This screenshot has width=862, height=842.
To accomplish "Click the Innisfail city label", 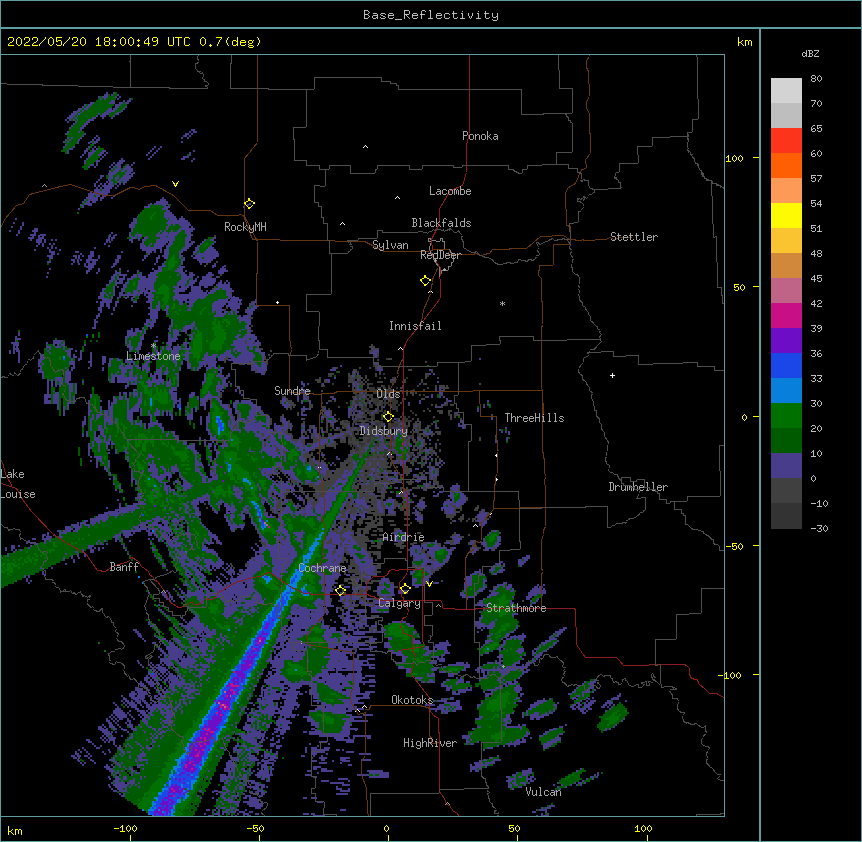I will click(415, 326).
